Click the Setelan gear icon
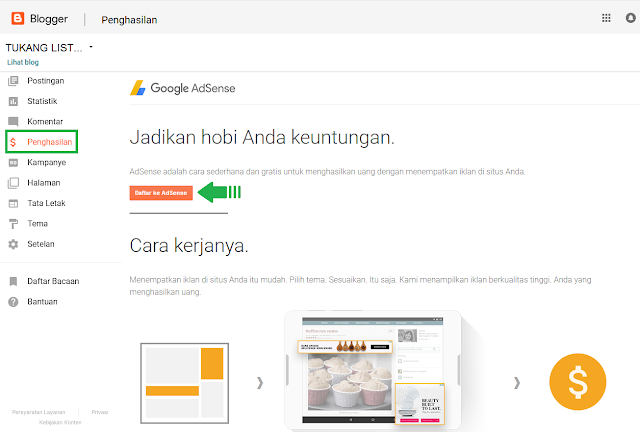Screen dimensions: 640x432 [x=13, y=244]
